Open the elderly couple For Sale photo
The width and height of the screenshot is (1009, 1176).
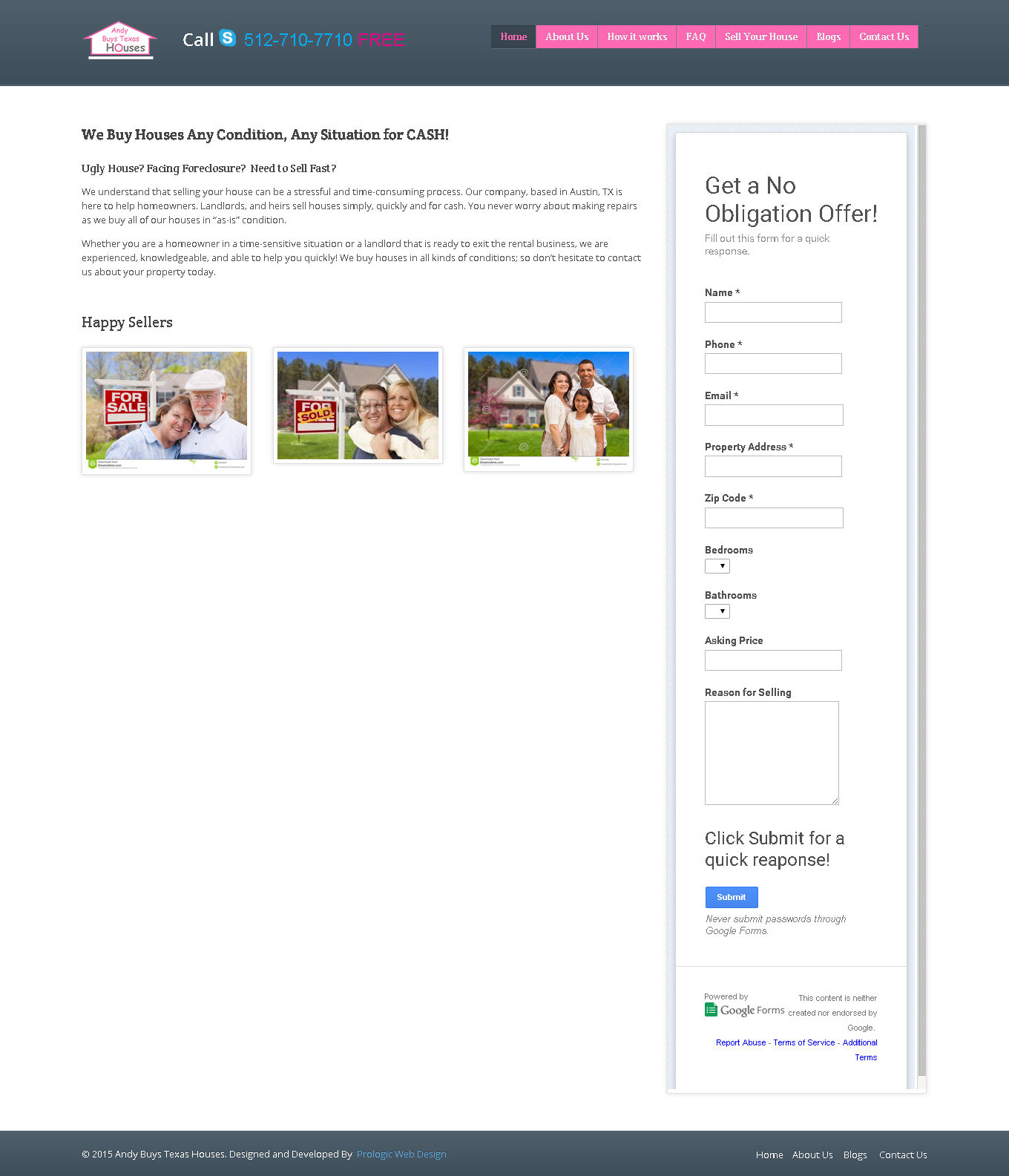[x=166, y=410]
